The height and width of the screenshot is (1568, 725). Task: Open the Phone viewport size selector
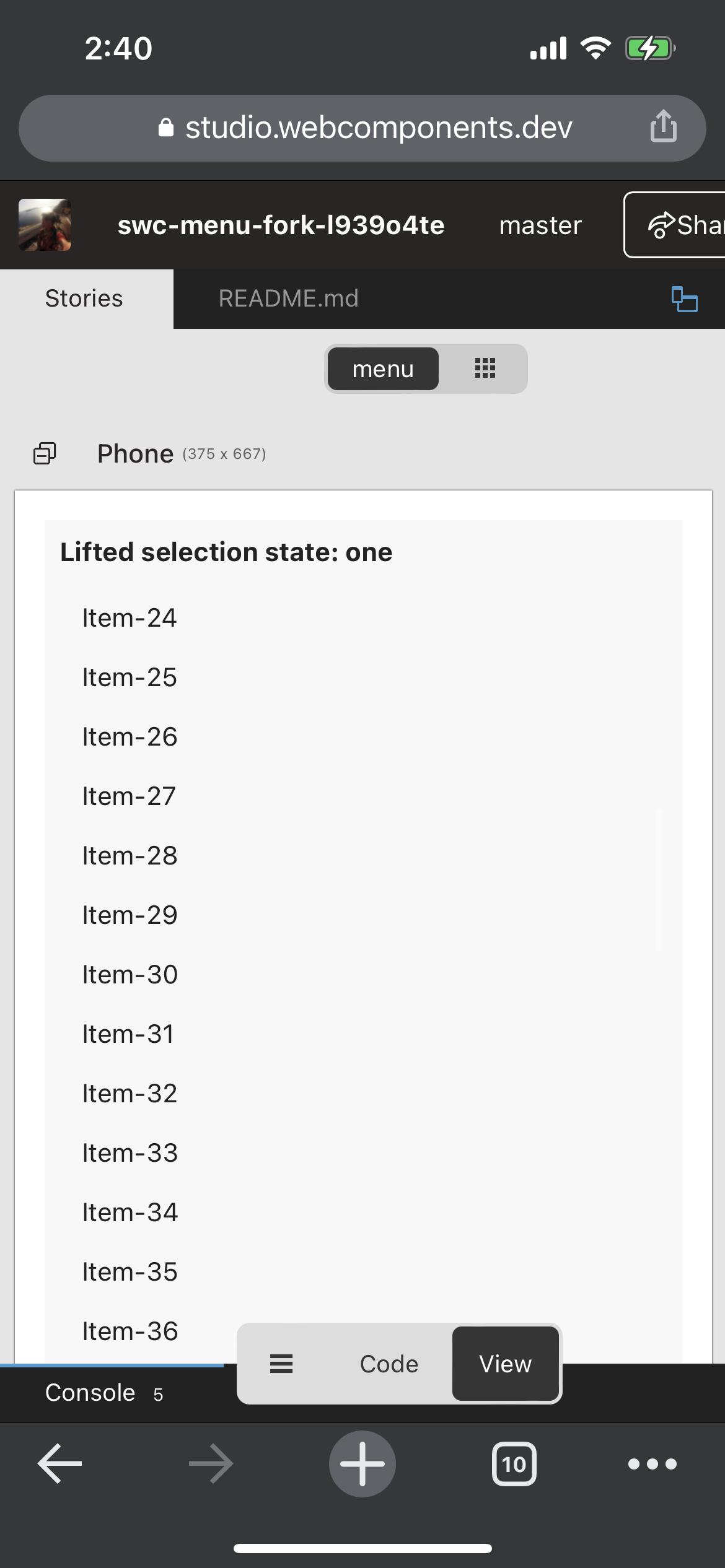point(181,454)
